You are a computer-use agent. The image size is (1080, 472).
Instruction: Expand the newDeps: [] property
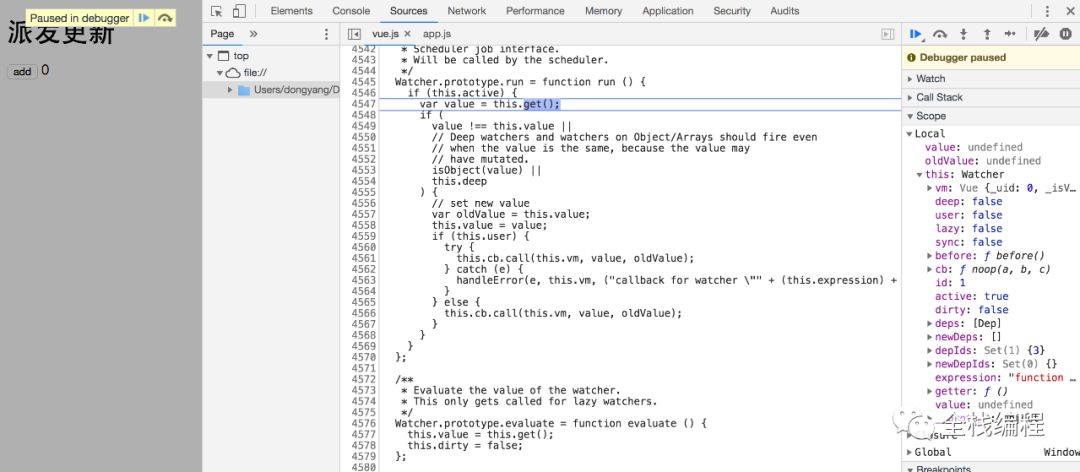click(929, 337)
